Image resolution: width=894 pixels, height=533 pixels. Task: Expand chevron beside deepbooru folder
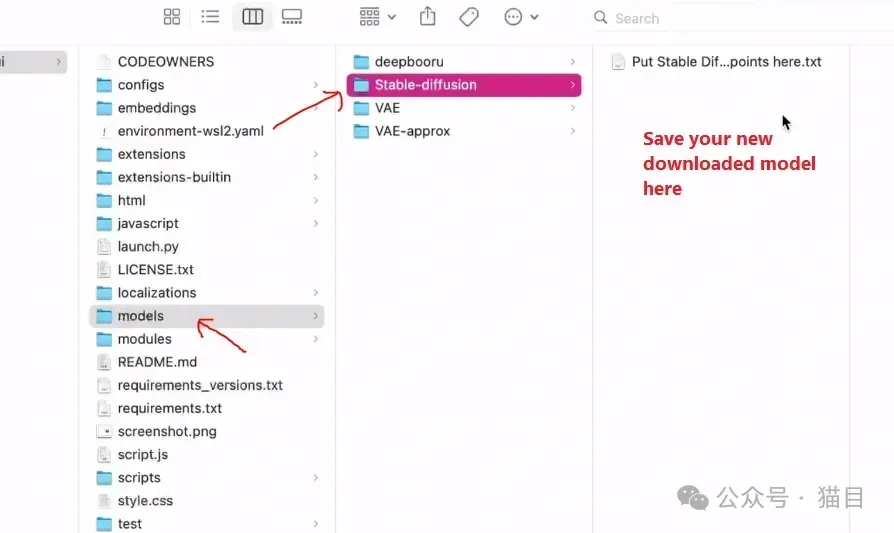572,62
